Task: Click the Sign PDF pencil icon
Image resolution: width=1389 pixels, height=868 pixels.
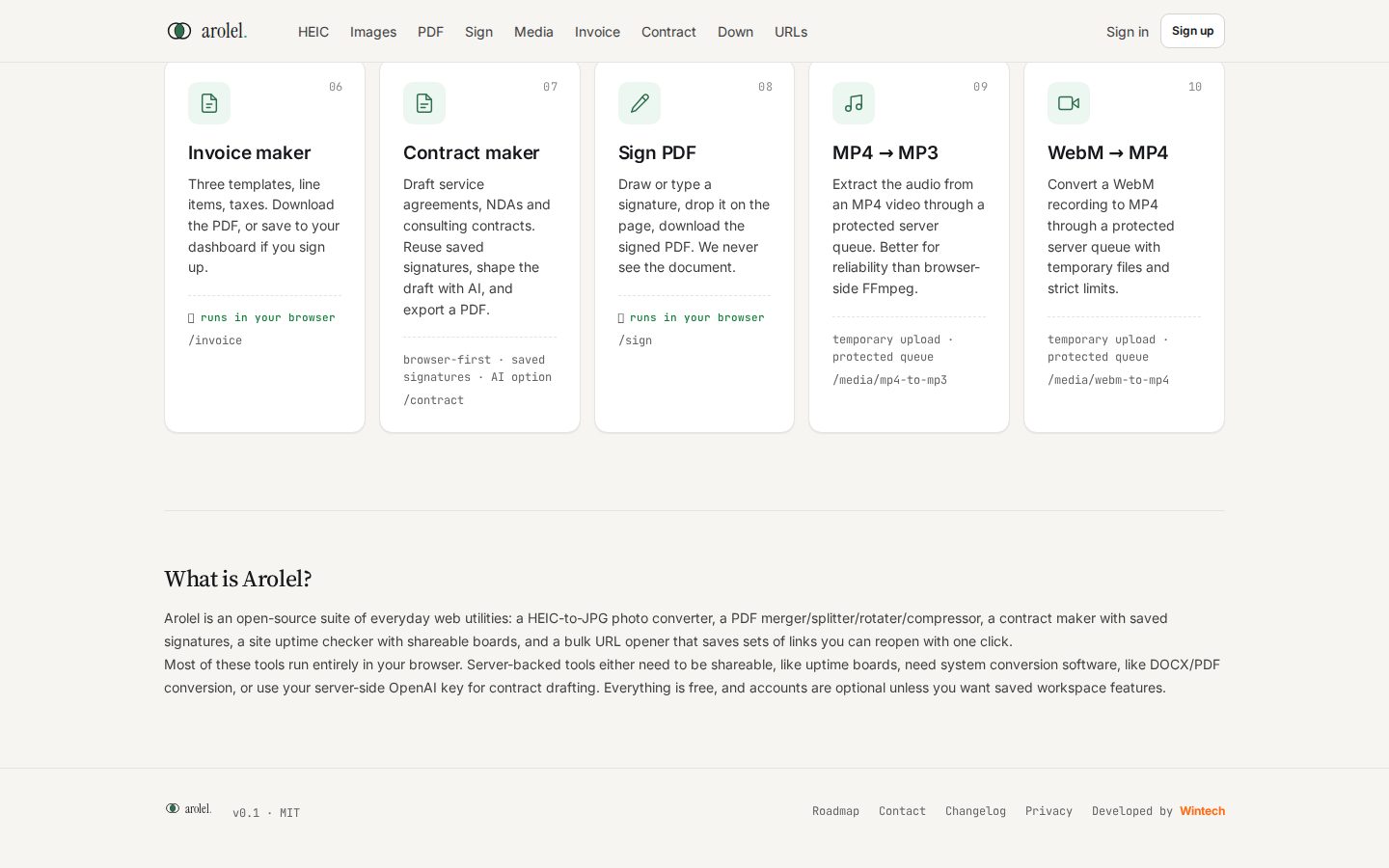Action: click(640, 103)
